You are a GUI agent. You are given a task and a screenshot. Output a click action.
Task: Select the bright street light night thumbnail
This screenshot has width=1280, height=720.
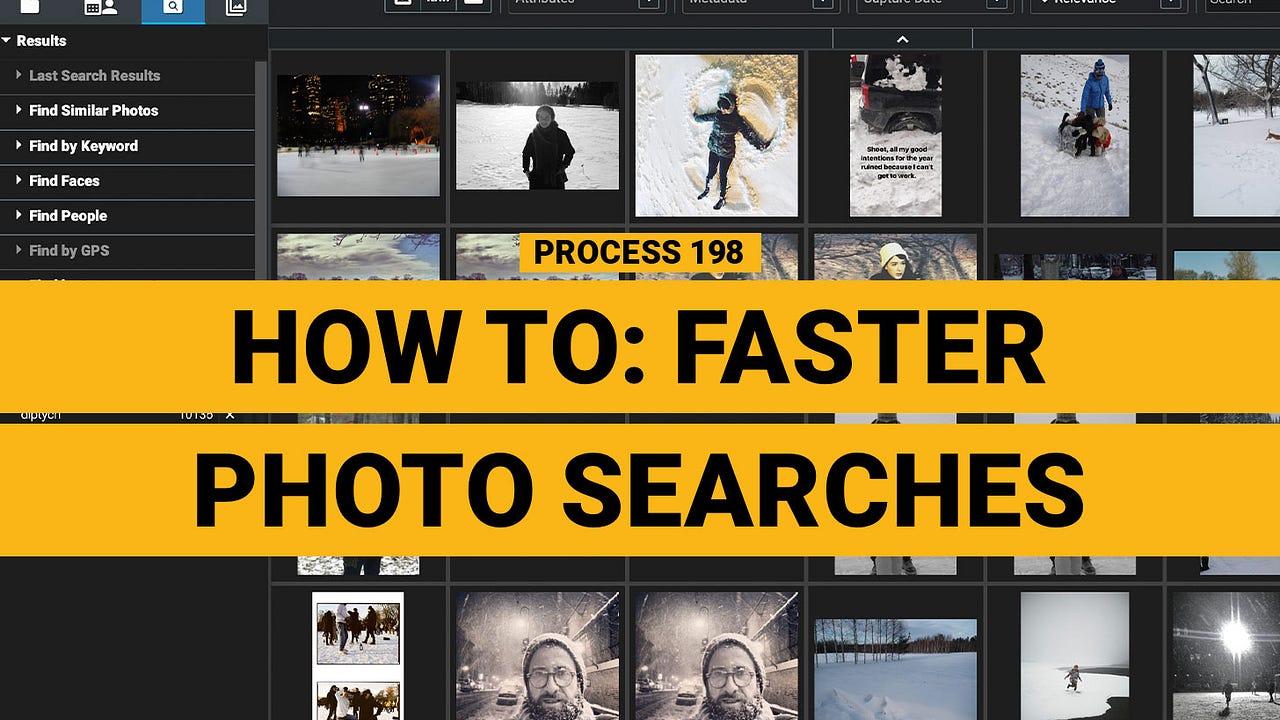coord(1226,656)
